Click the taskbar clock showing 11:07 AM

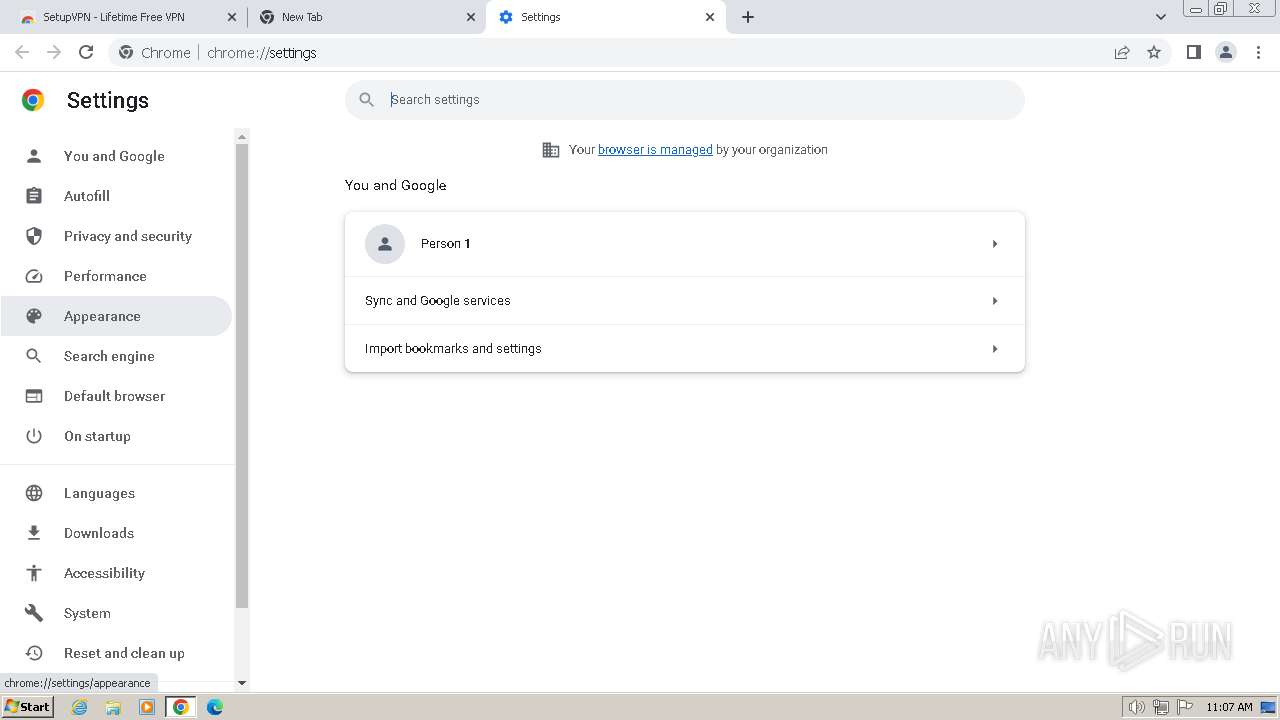click(1229, 707)
